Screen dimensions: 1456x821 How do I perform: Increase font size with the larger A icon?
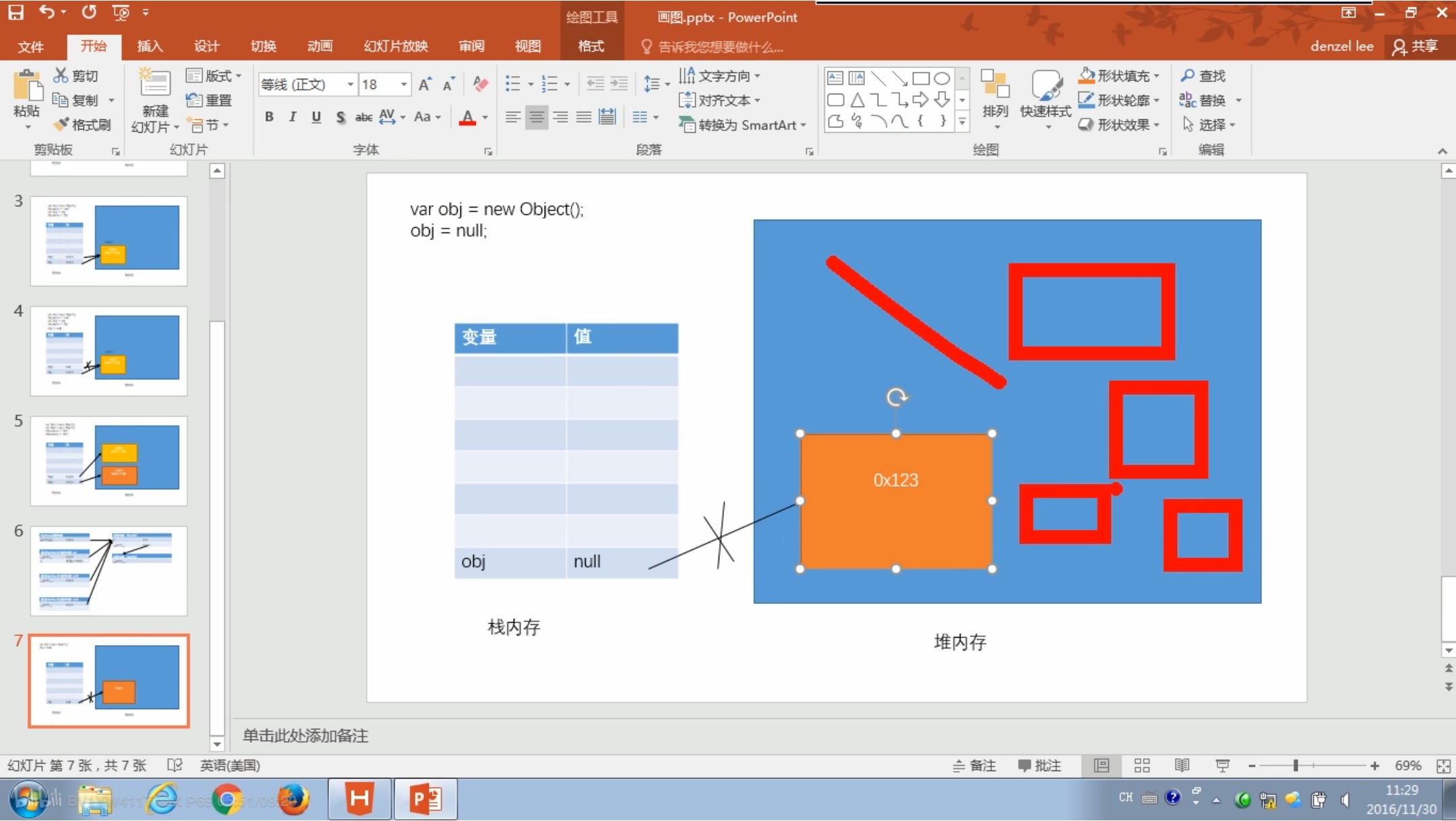[x=425, y=84]
